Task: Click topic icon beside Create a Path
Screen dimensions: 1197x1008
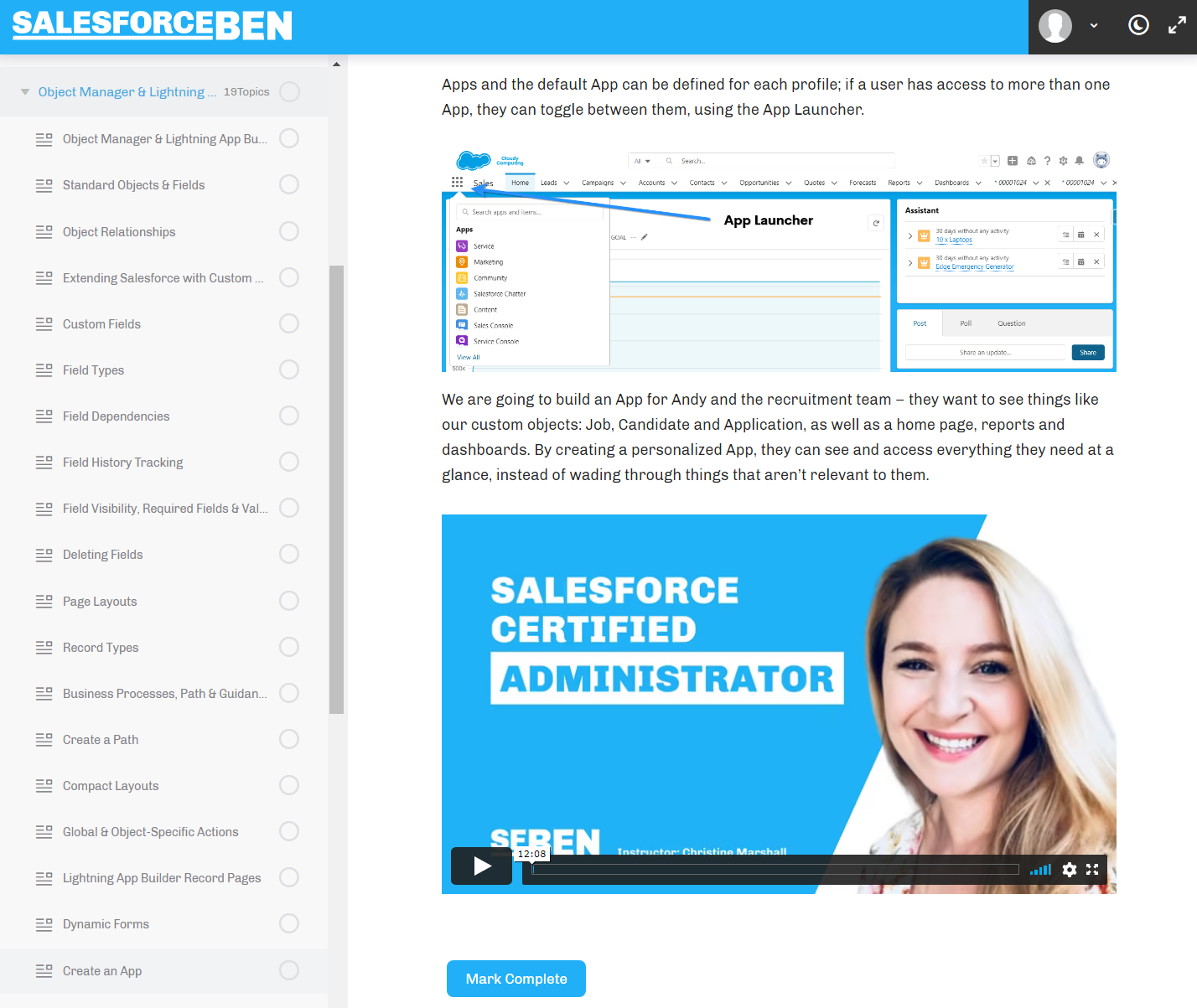Action: pos(44,740)
